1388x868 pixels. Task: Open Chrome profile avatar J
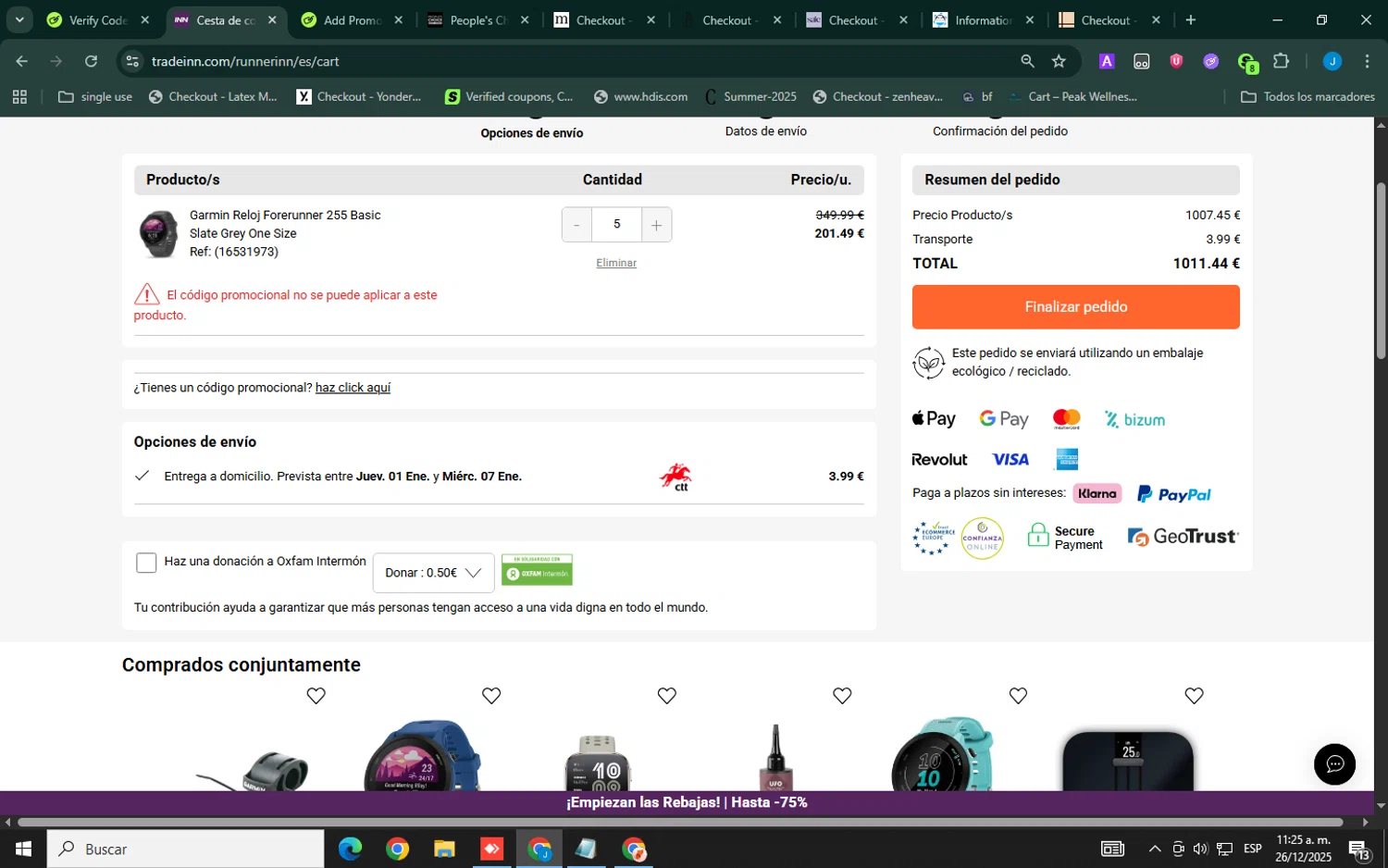(x=1332, y=61)
